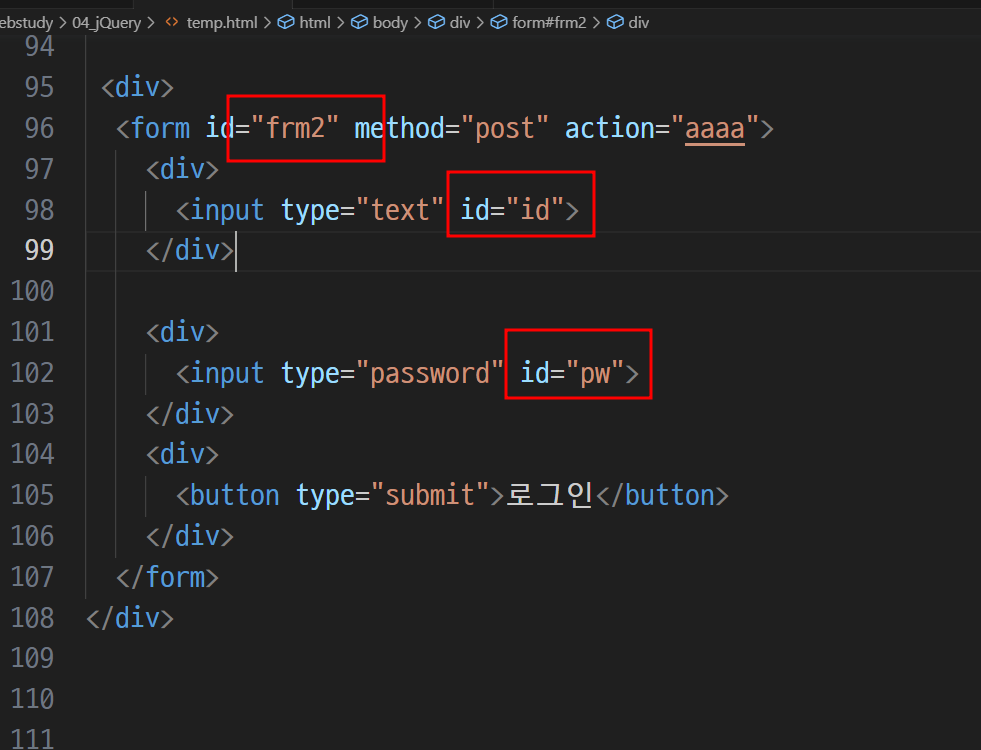
Task: Open the body breadcrumb segment
Action: click(x=390, y=23)
